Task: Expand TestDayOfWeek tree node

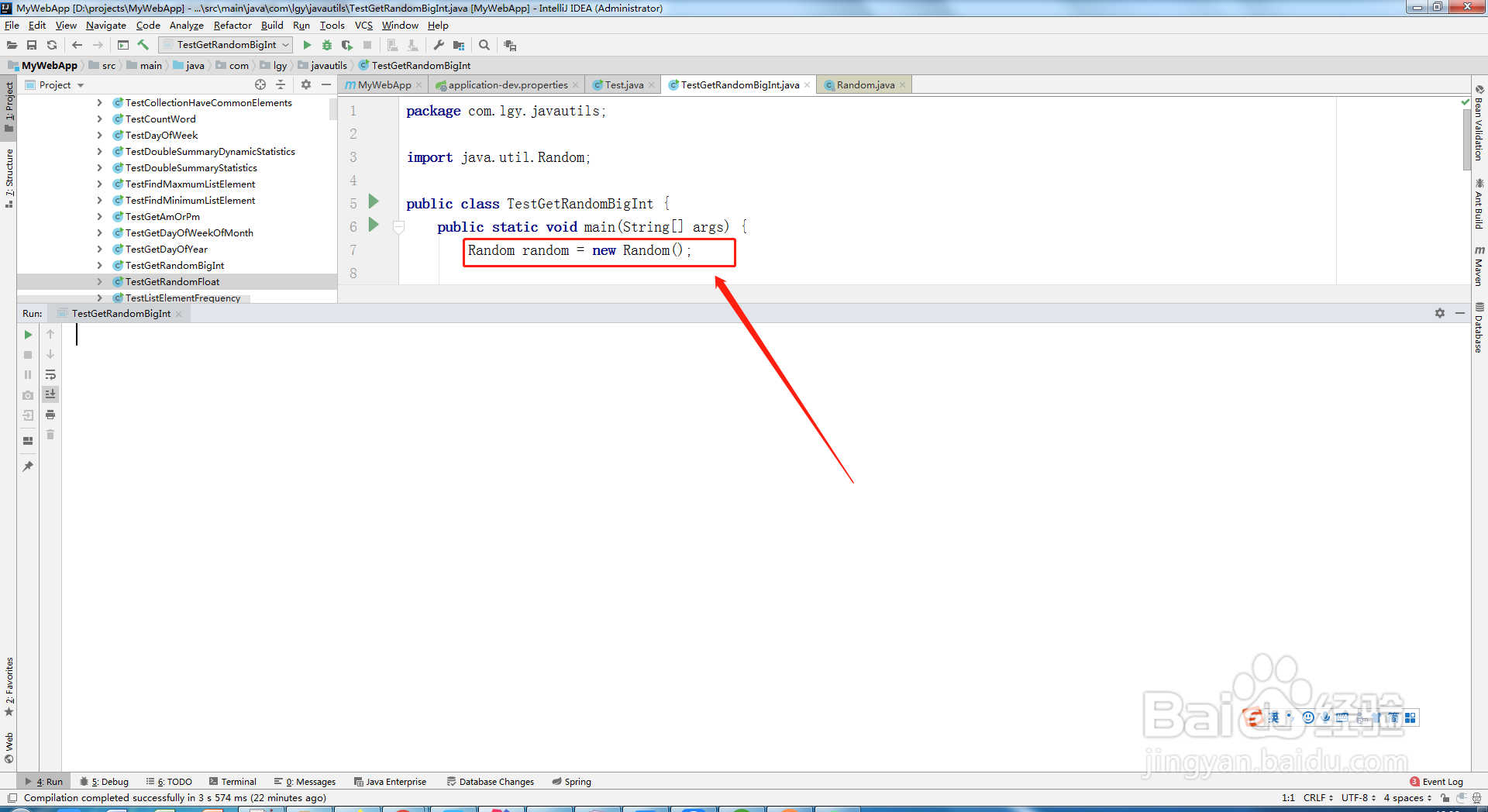Action: coord(99,135)
